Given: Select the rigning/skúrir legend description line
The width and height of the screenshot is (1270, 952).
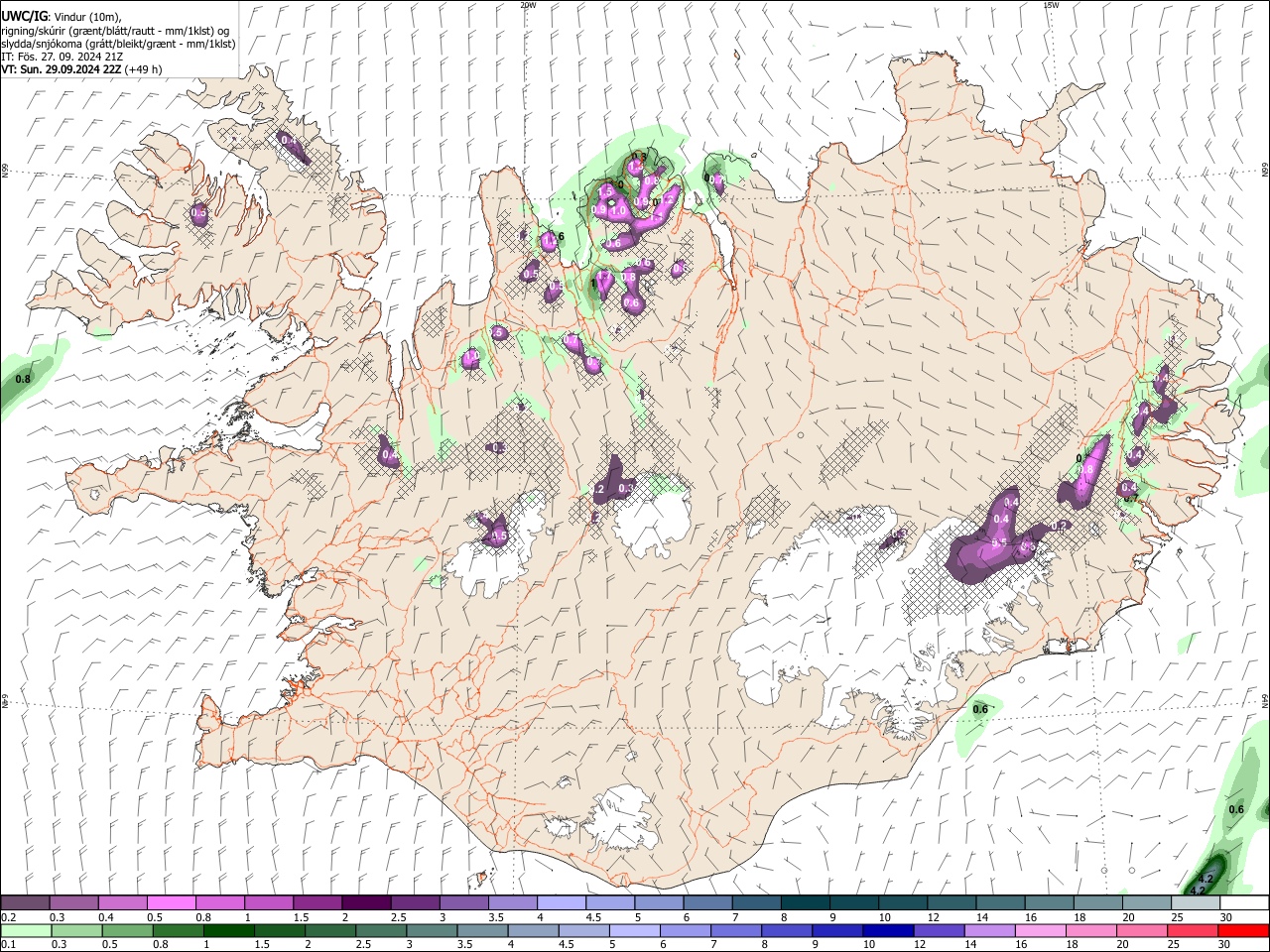Looking at the screenshot, I should [116, 31].
